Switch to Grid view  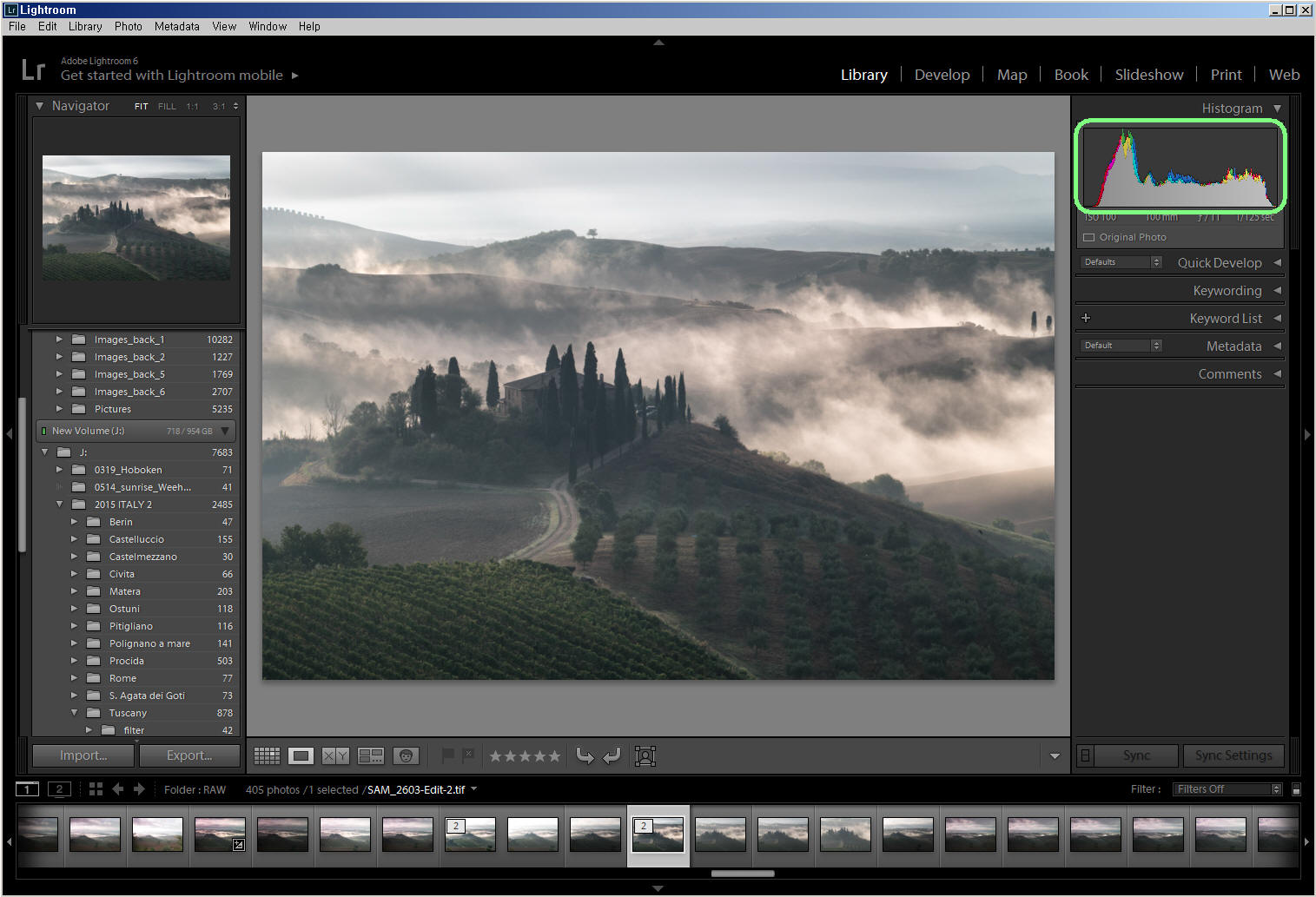pyautogui.click(x=267, y=756)
